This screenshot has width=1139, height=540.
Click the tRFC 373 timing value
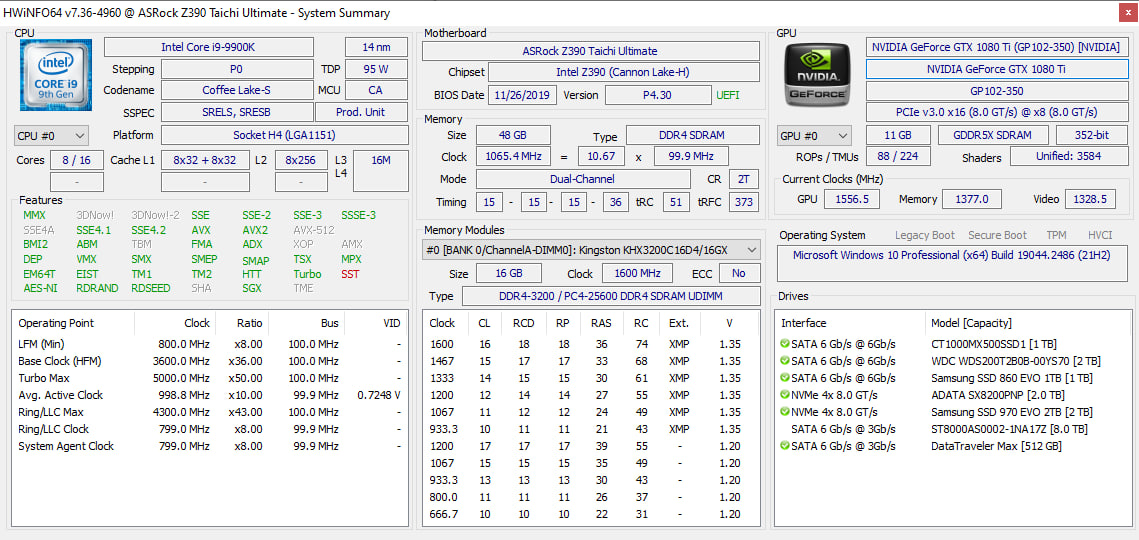click(743, 202)
